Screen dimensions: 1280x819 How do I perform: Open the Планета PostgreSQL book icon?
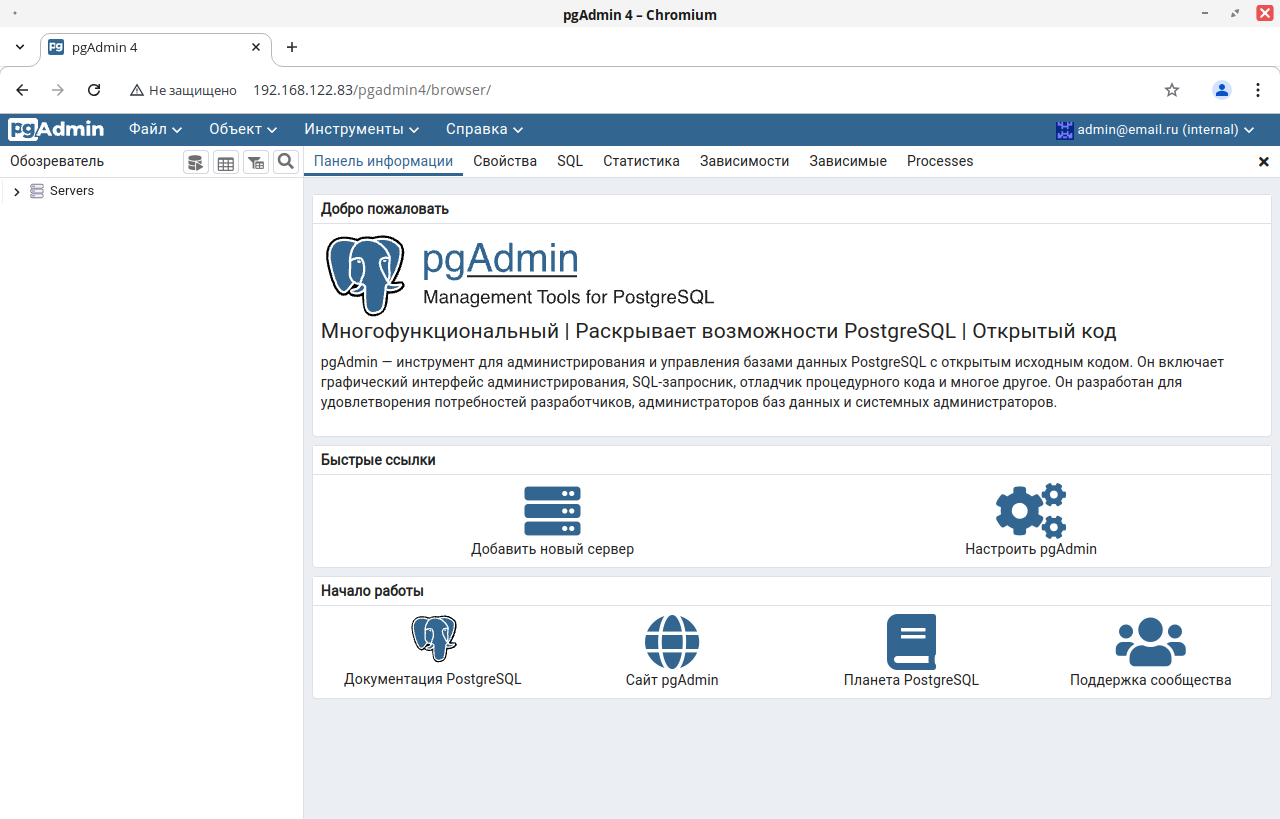click(911, 641)
